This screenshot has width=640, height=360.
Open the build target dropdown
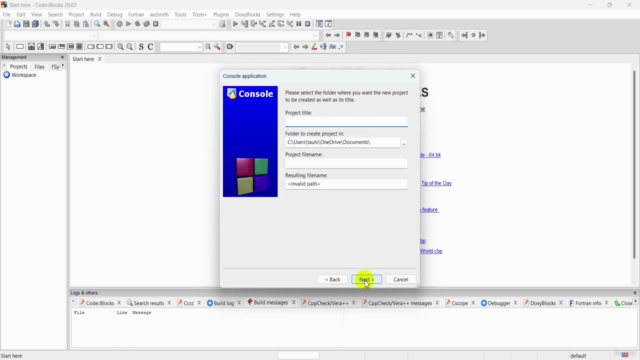[x=189, y=24]
